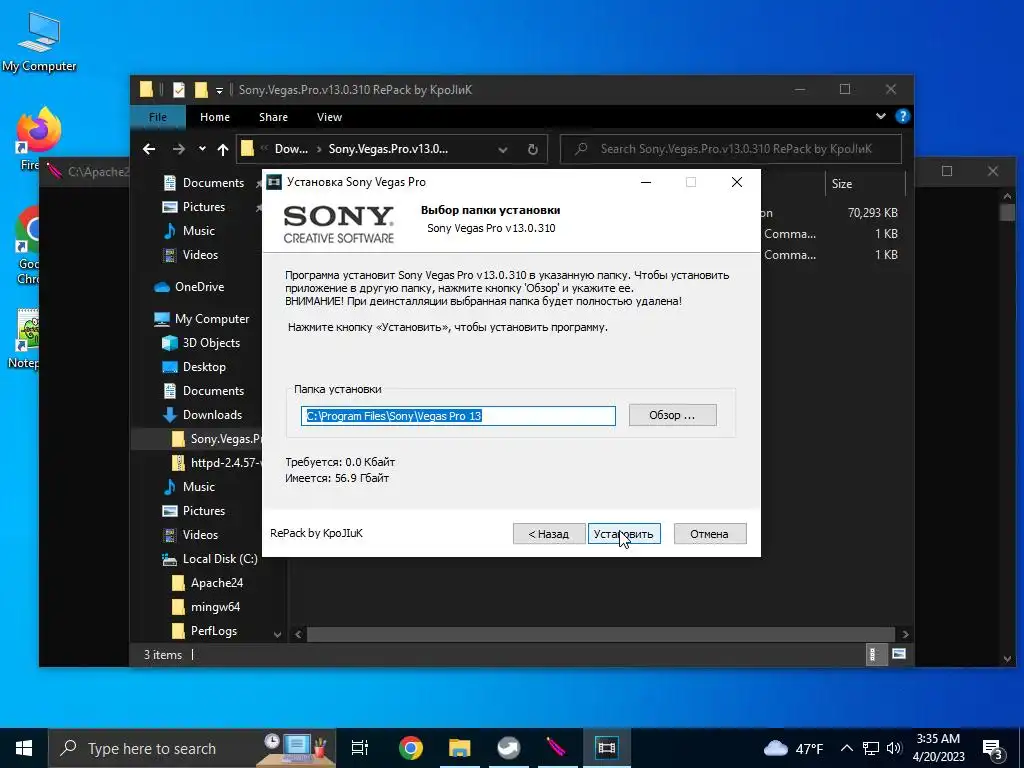1024x768 pixels.
Task: Show hidden system tray icons
Action: 846,748
